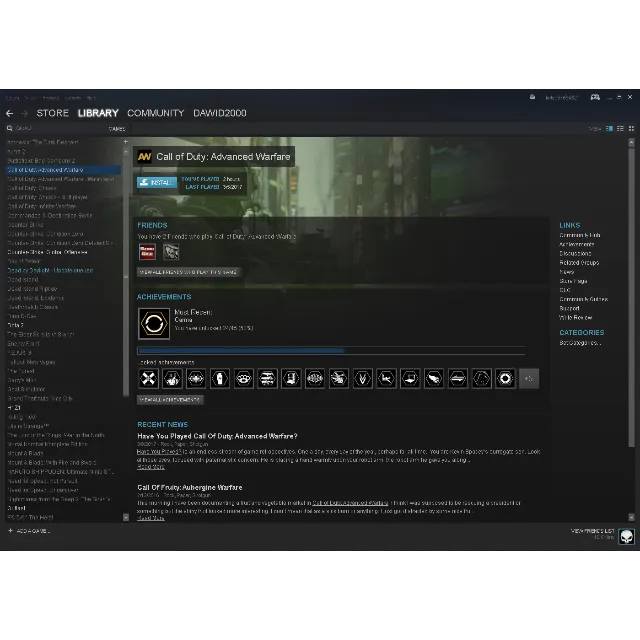
Task: Open the Community Guides link
Action: point(583,299)
